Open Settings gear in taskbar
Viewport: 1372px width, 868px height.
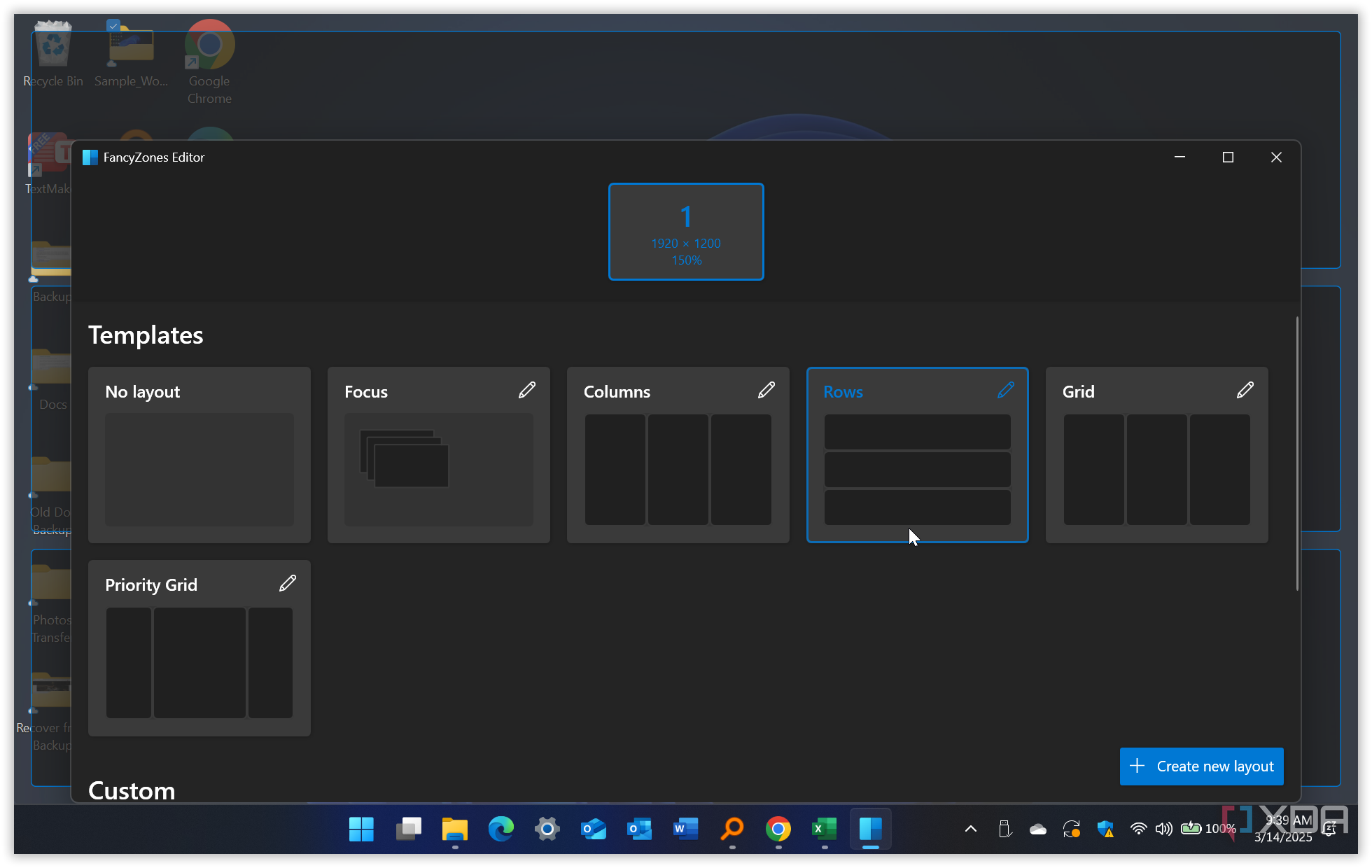[x=547, y=829]
